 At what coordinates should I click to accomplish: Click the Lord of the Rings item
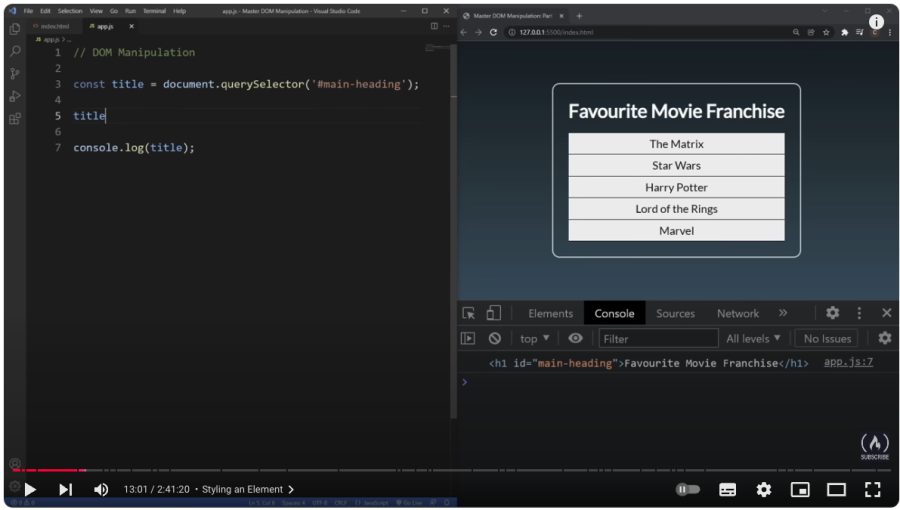click(676, 209)
